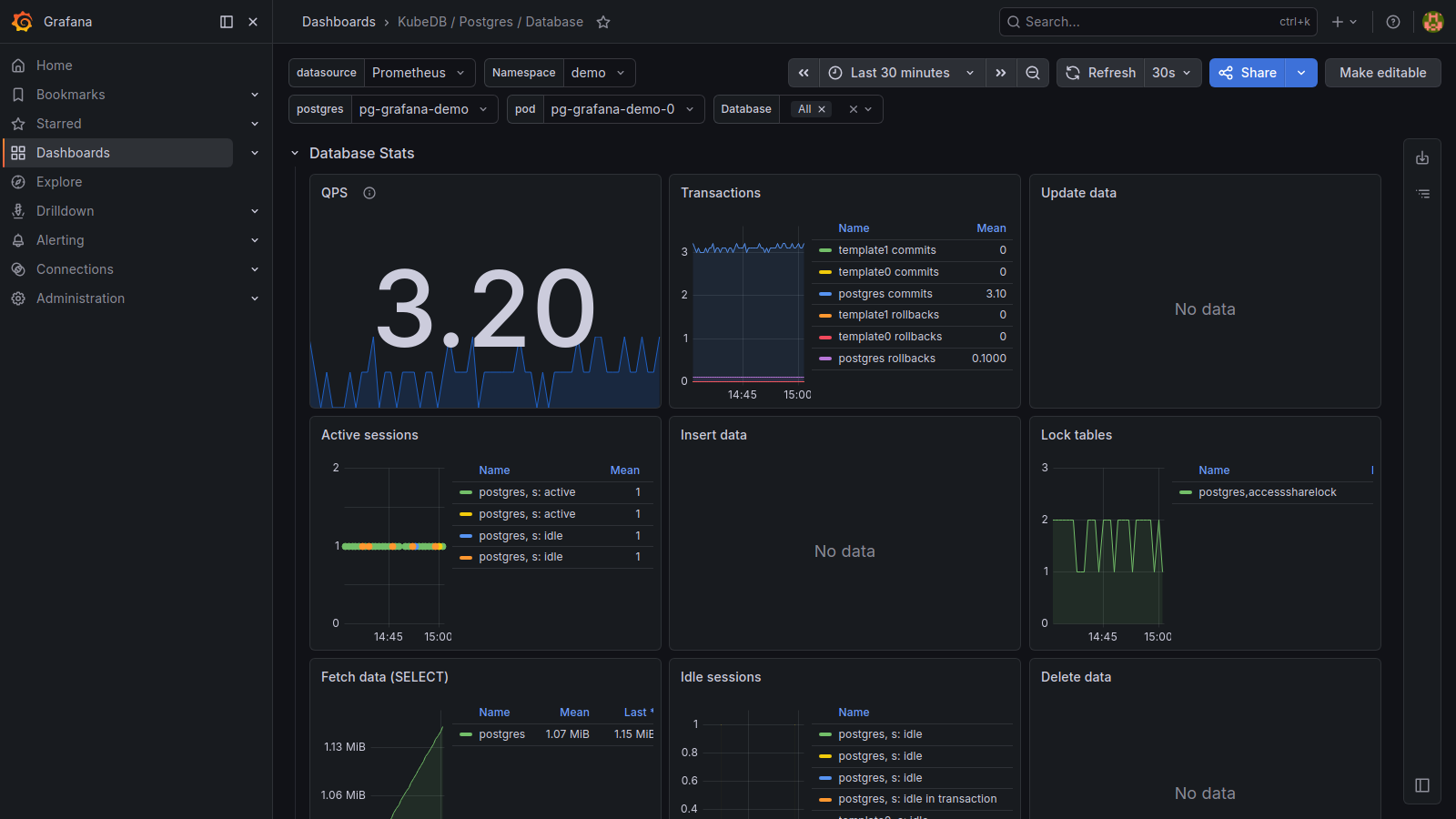This screenshot has height=819, width=1456.
Task: Open Starred in the sidebar
Action: (x=59, y=124)
